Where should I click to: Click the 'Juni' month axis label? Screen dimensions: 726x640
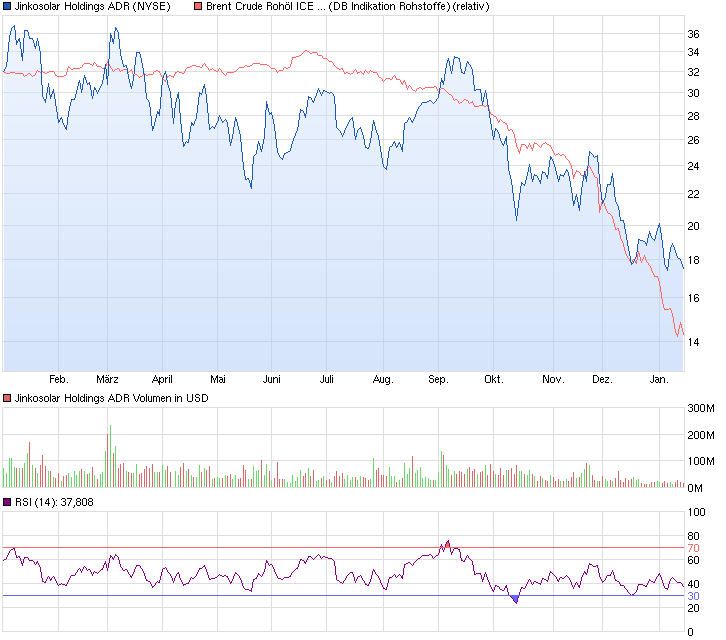(272, 379)
